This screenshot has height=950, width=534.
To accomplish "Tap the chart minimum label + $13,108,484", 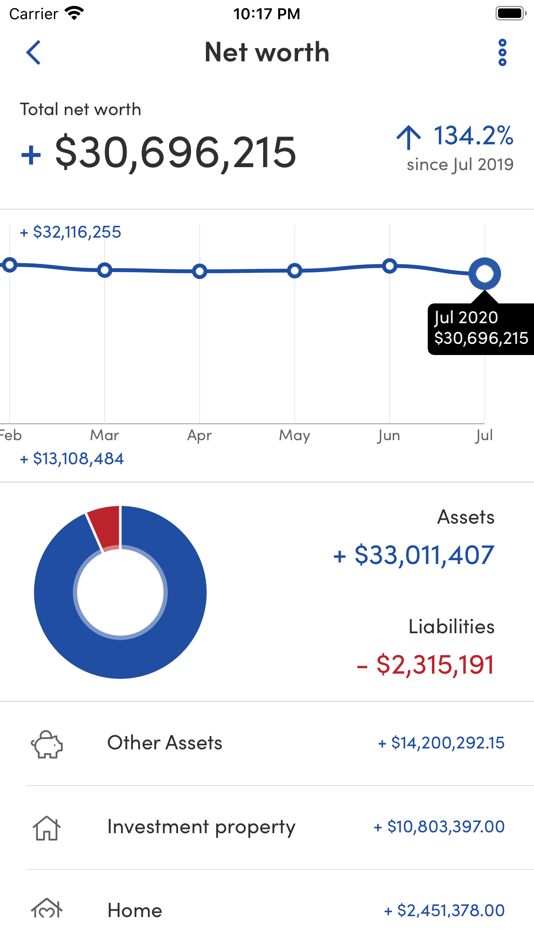I will 72,459.
